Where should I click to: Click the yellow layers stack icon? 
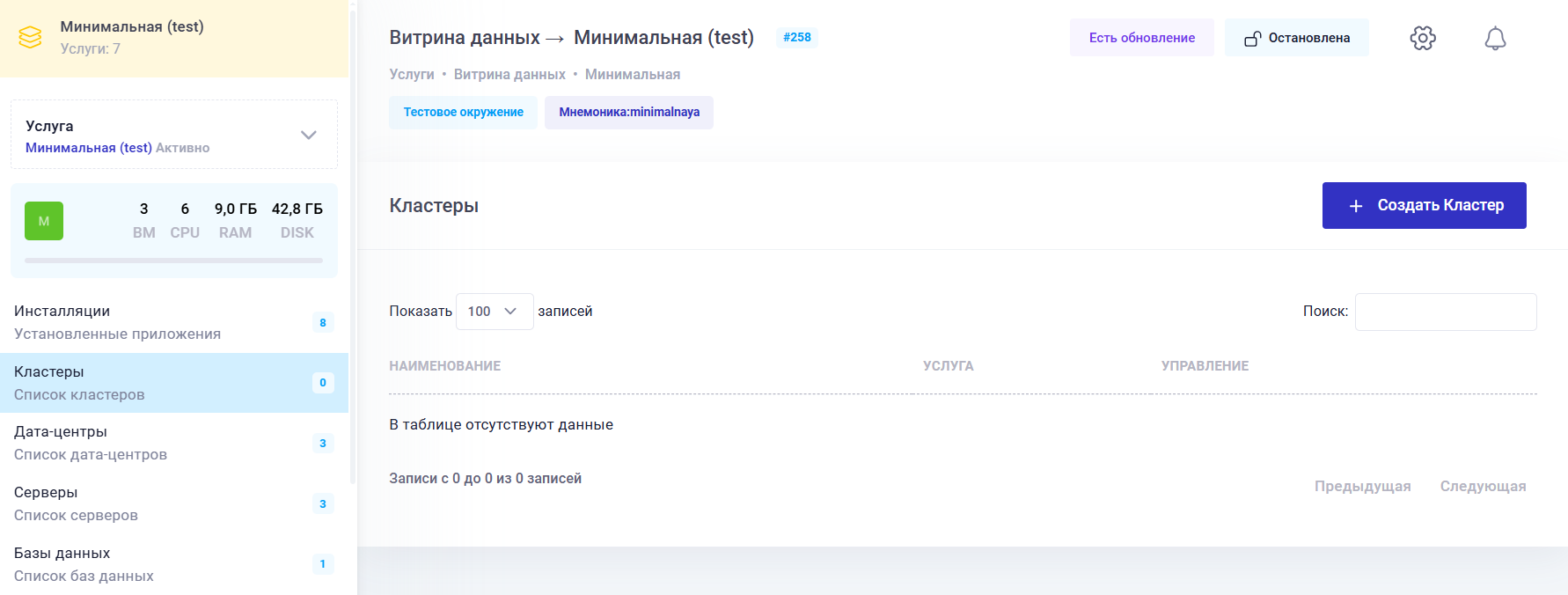[x=30, y=38]
